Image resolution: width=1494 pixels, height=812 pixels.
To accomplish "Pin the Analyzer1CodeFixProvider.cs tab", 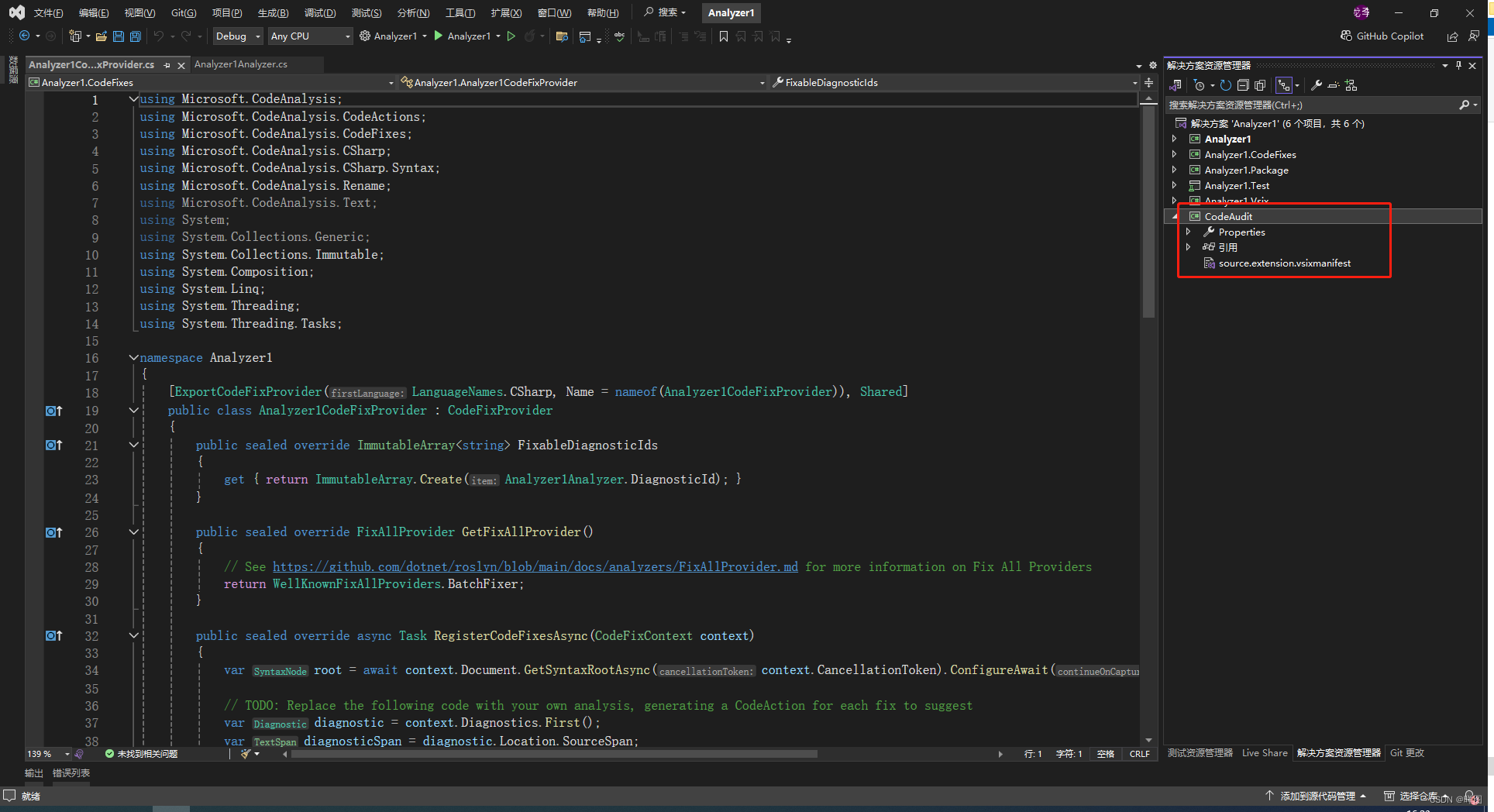I will coord(167,65).
